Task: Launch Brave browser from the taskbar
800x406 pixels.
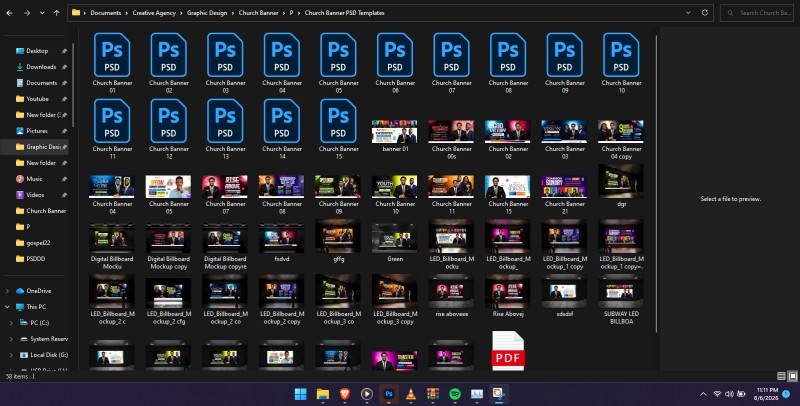Action: pyautogui.click(x=345, y=394)
